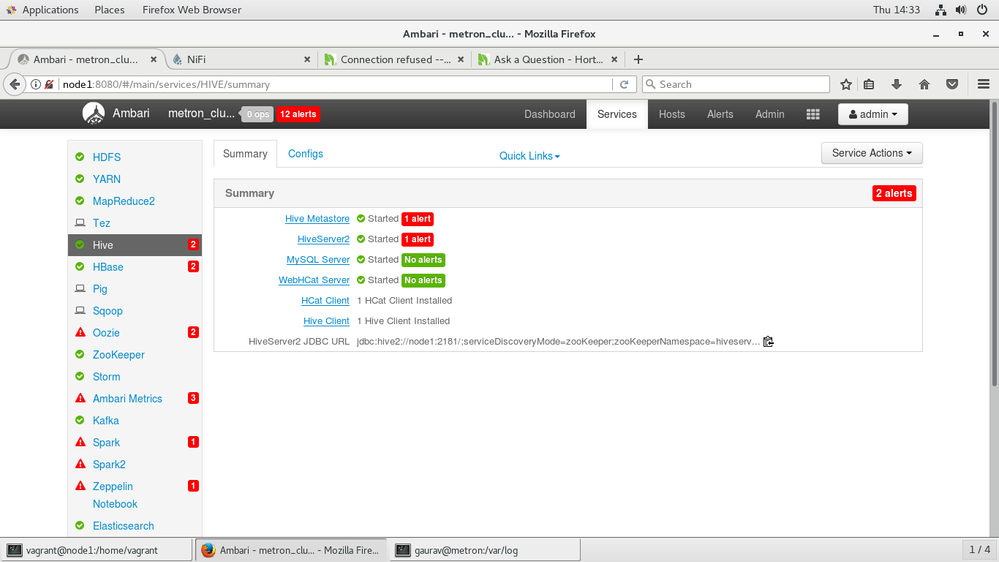Click Firefox back arrow button

pyautogui.click(x=15, y=84)
